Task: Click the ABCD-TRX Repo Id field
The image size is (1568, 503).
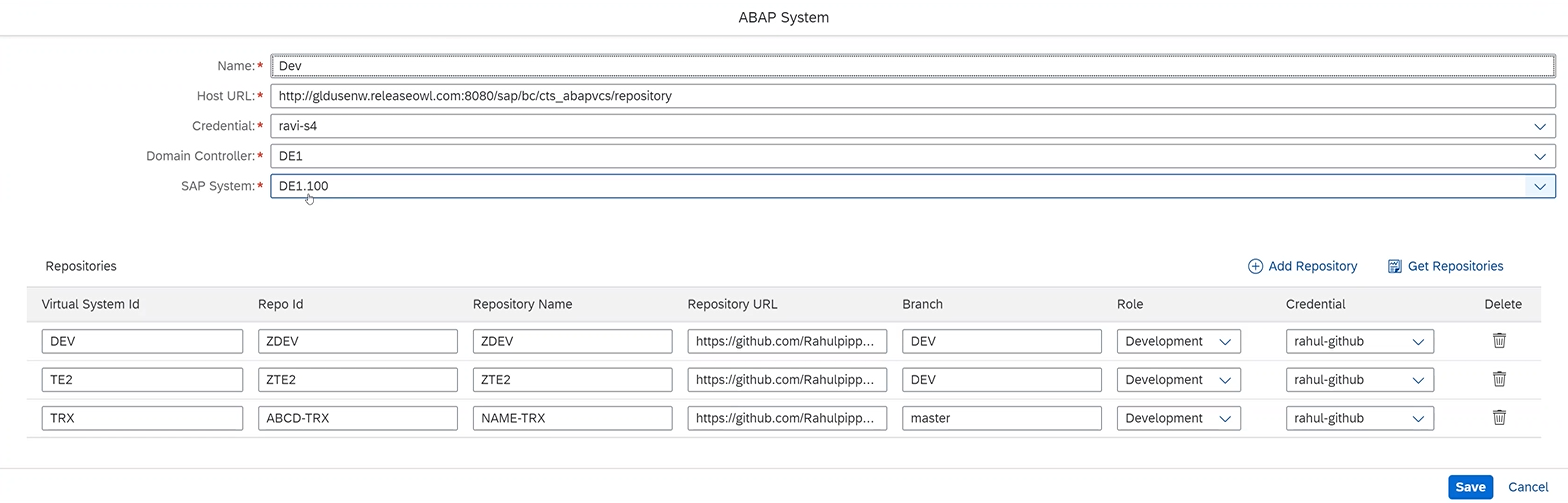Action: click(357, 418)
